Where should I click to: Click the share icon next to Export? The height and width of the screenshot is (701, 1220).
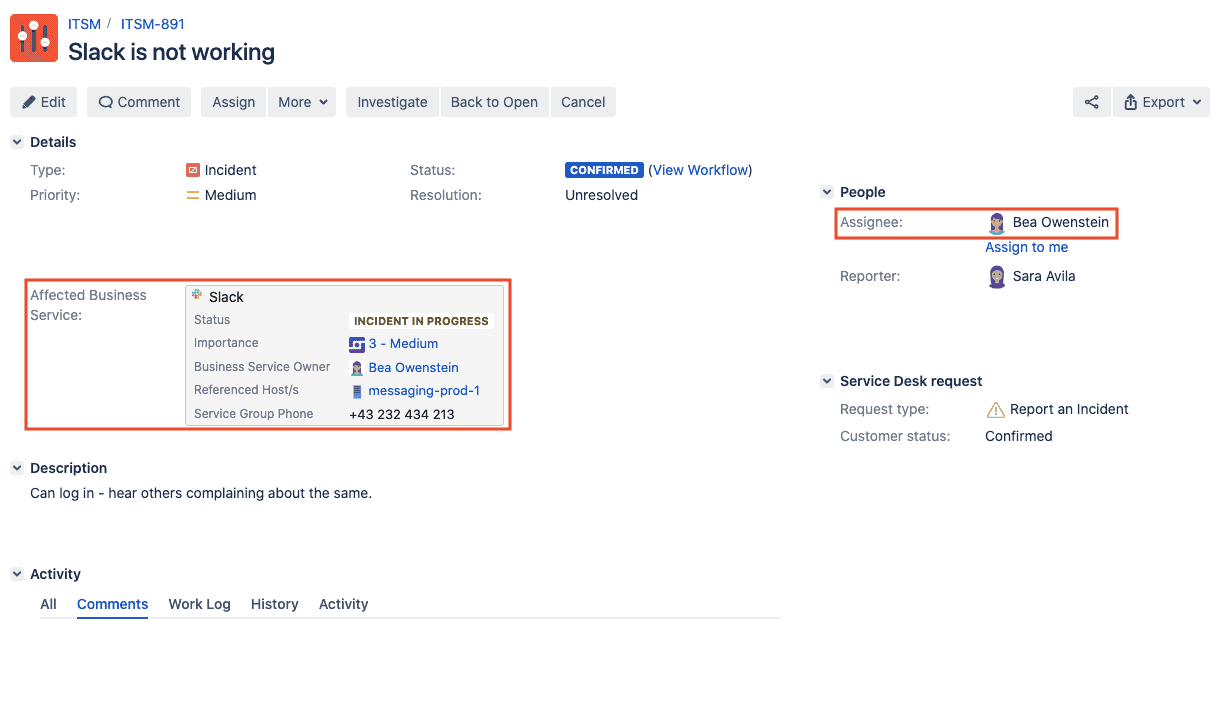(x=1091, y=101)
